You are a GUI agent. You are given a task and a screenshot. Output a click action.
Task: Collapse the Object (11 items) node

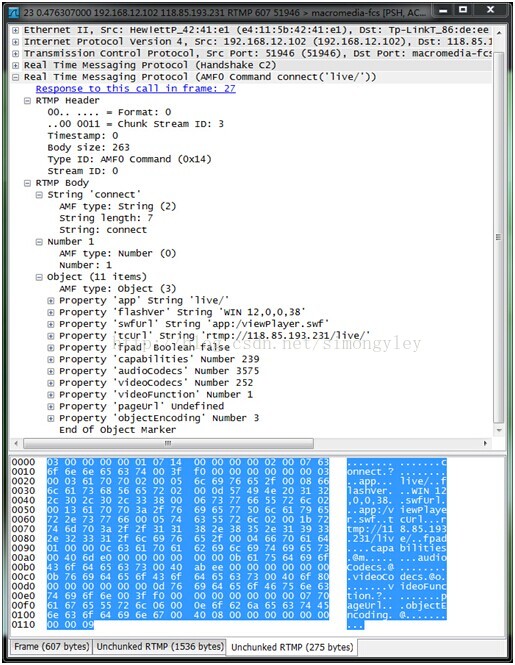[39, 277]
